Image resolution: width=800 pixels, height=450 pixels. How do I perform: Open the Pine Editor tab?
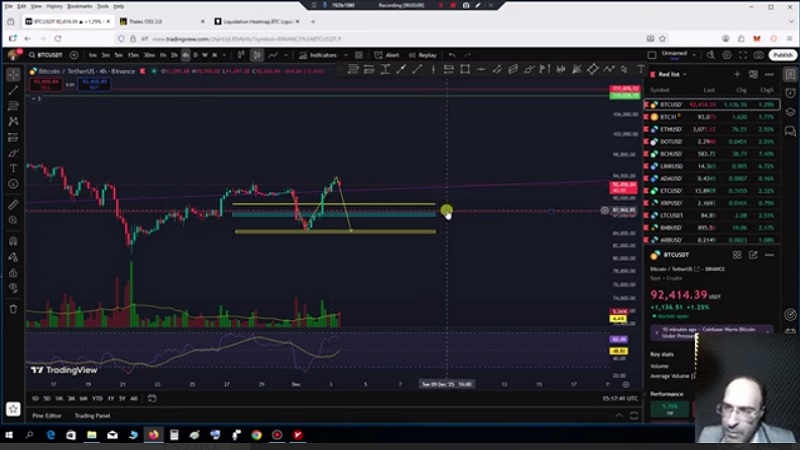click(46, 415)
